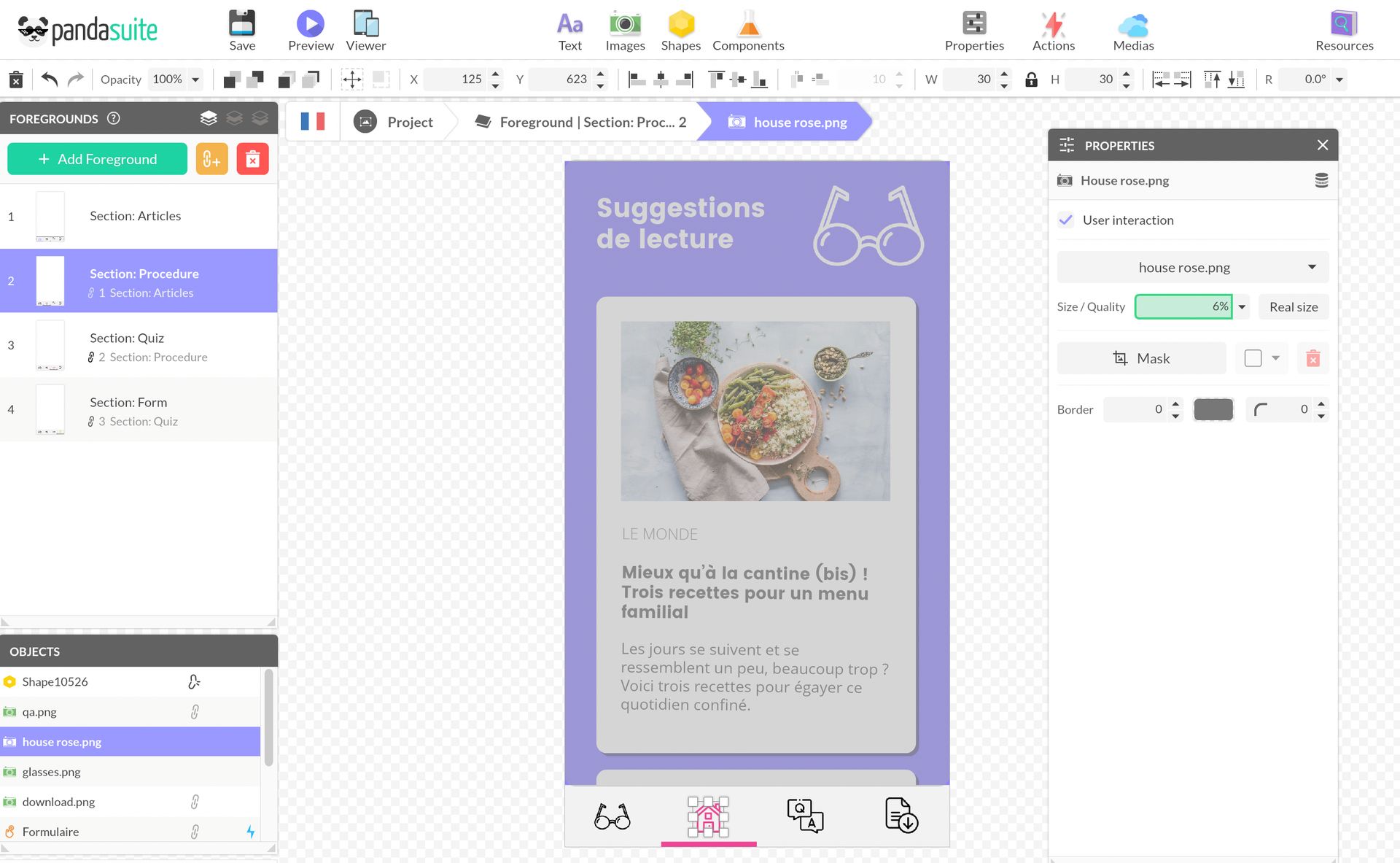Screen dimensions: 1400x863
Task: Open the gray border color swatch
Action: point(1213,409)
